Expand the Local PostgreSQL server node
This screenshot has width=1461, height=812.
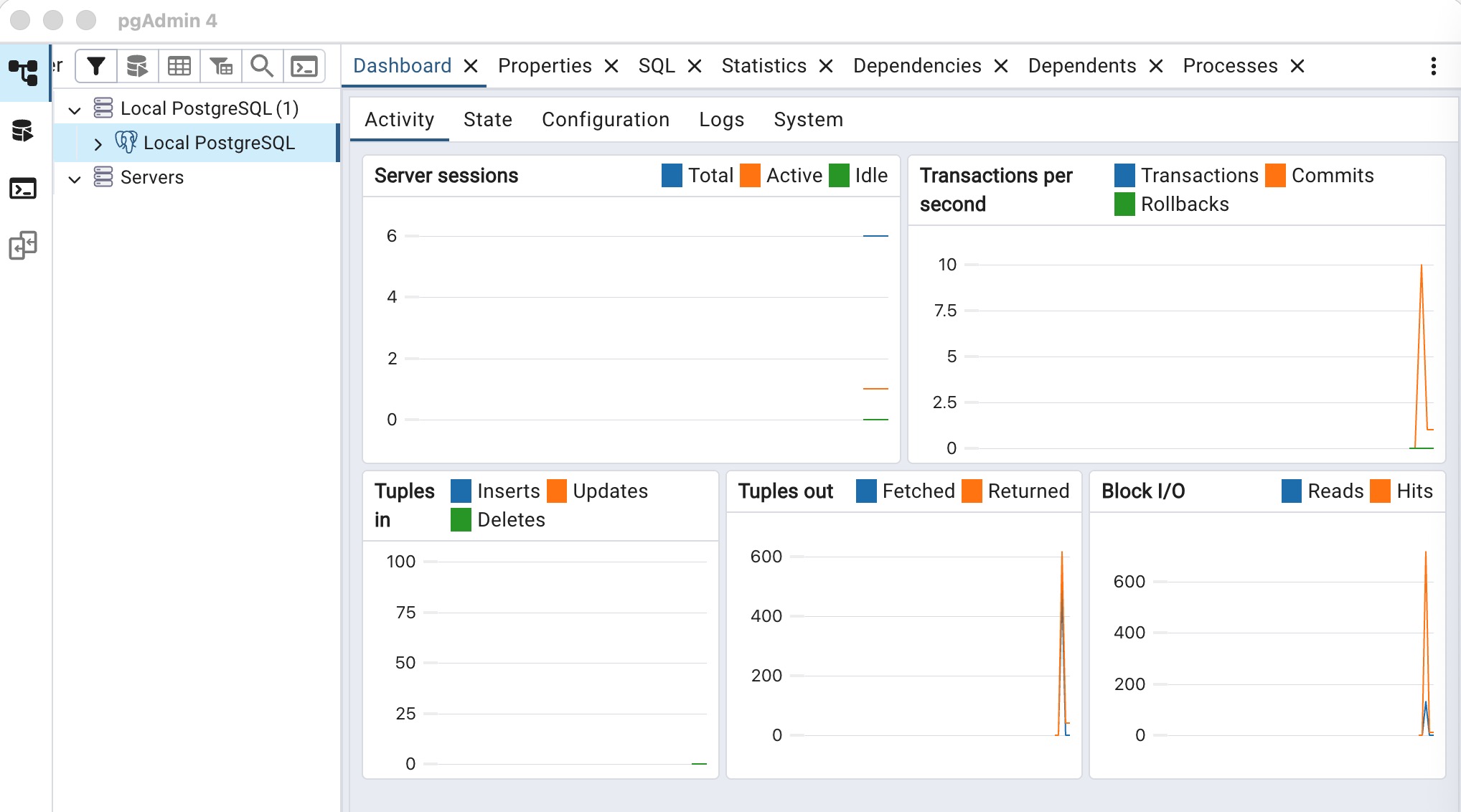[98, 144]
